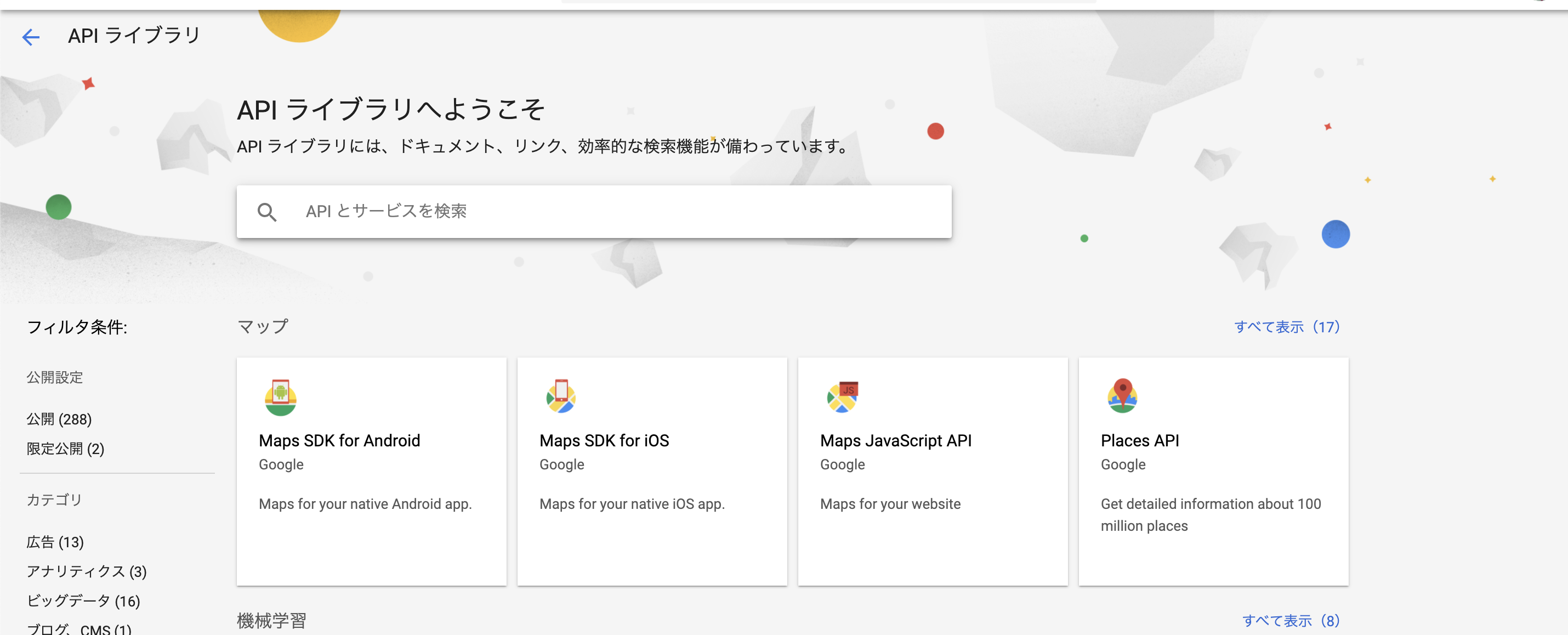Click the Places API card description
Screen dimensions: 1568x635
[x=1210, y=514]
